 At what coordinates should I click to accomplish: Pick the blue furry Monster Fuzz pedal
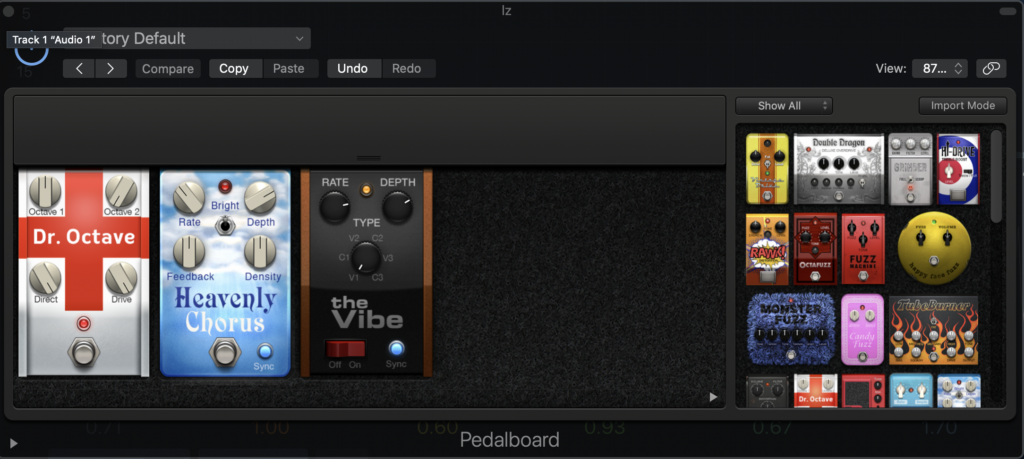[x=791, y=329]
